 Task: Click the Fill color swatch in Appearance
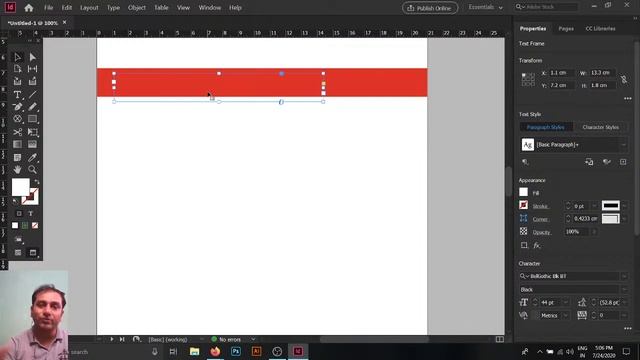coord(524,192)
